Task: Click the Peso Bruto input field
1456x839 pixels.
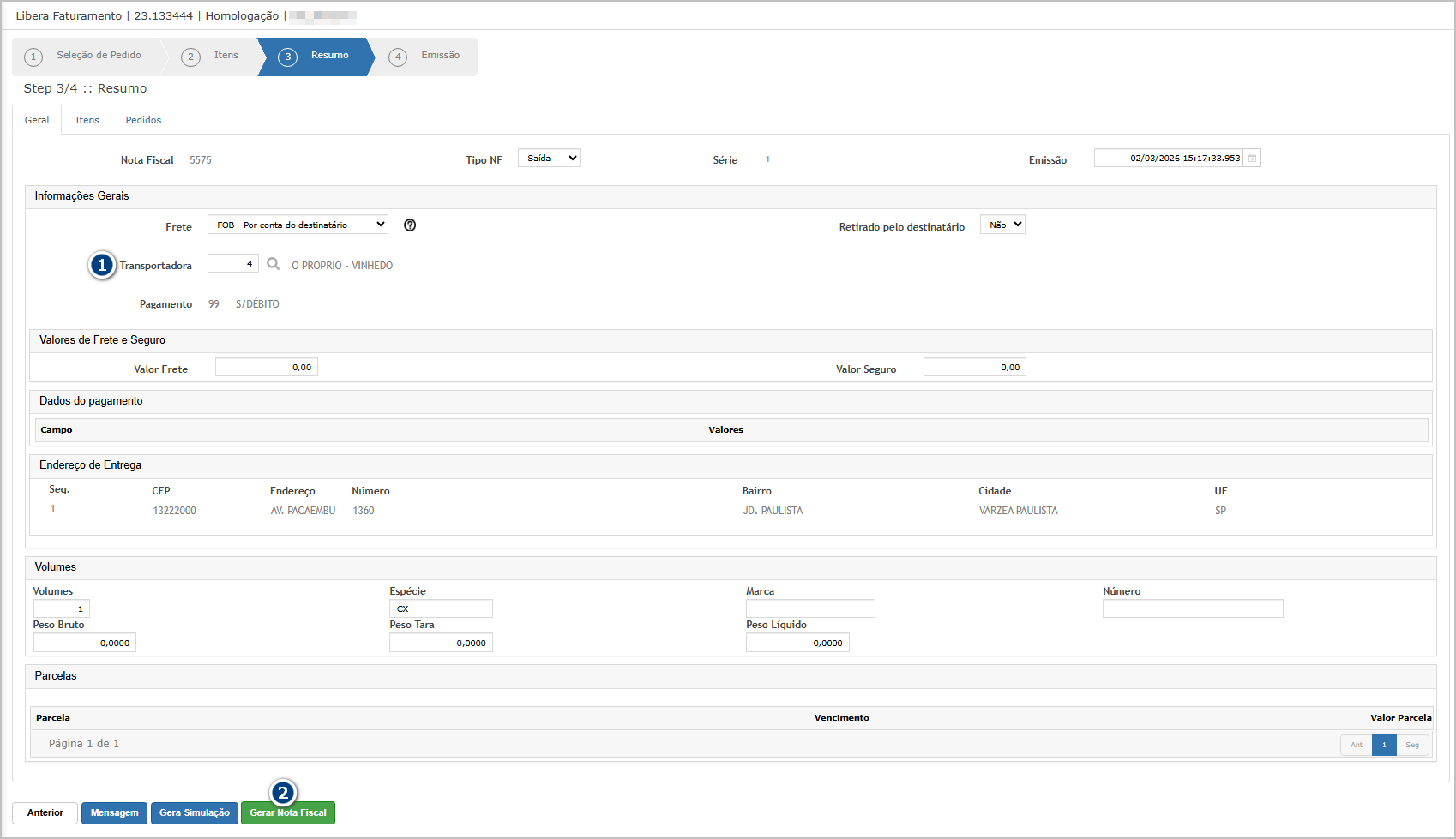Action: click(84, 643)
